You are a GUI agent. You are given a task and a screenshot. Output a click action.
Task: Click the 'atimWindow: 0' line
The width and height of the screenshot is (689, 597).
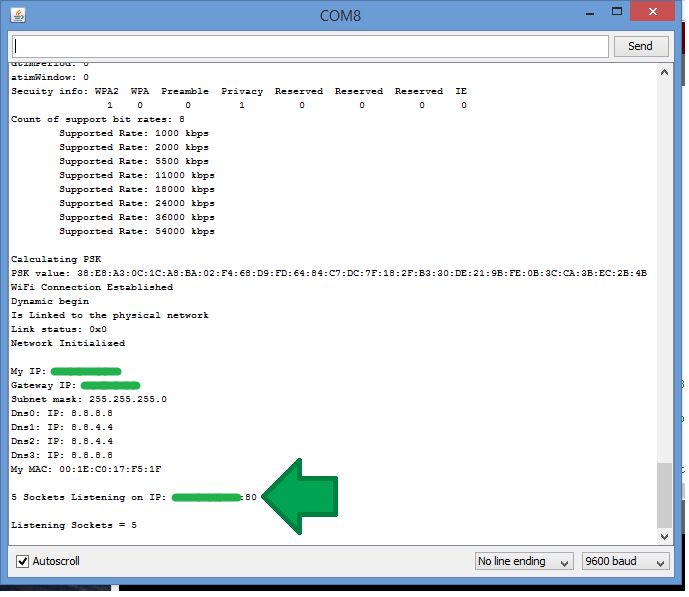pyautogui.click(x=50, y=77)
